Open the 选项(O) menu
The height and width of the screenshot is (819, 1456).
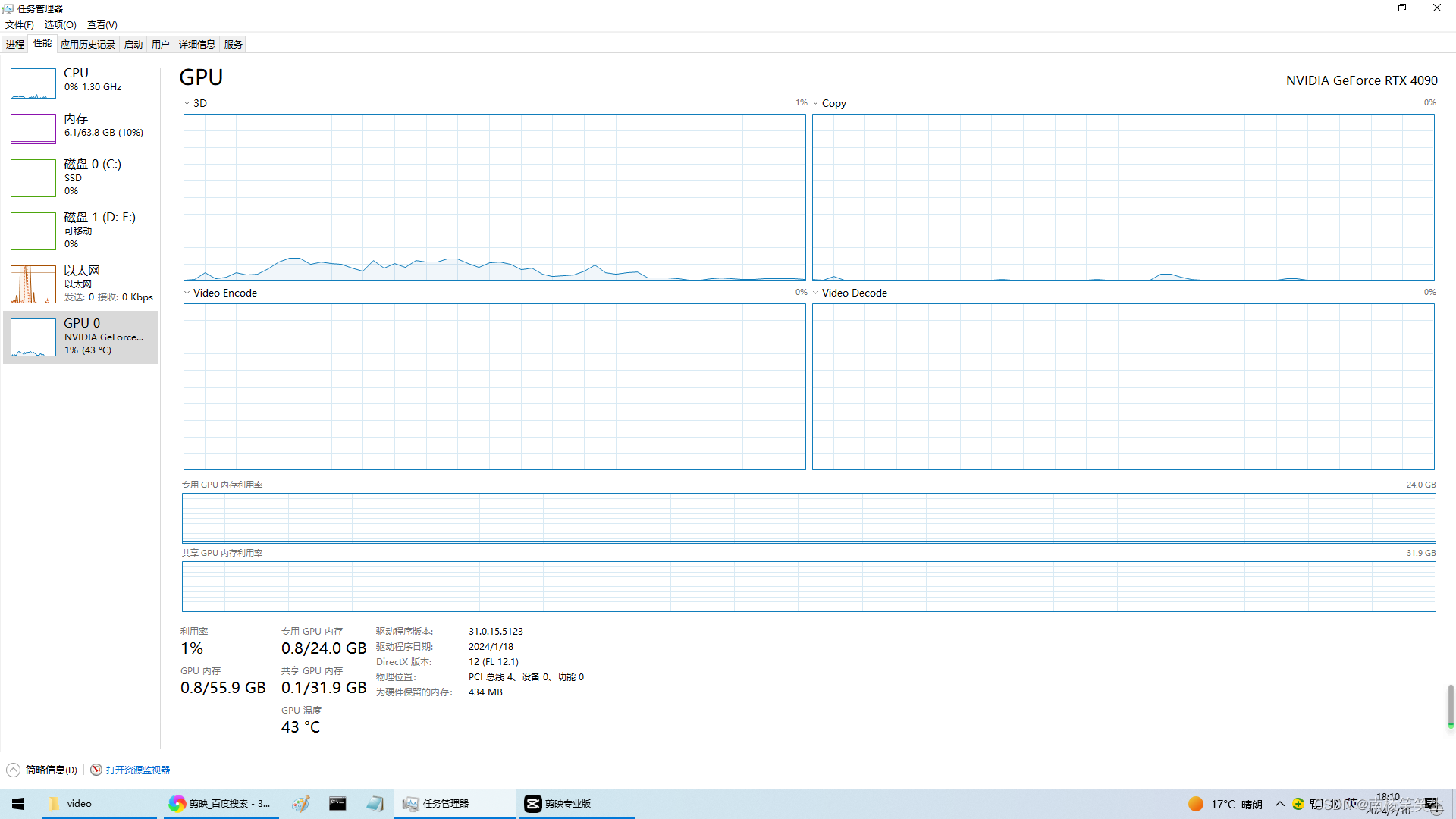(61, 25)
